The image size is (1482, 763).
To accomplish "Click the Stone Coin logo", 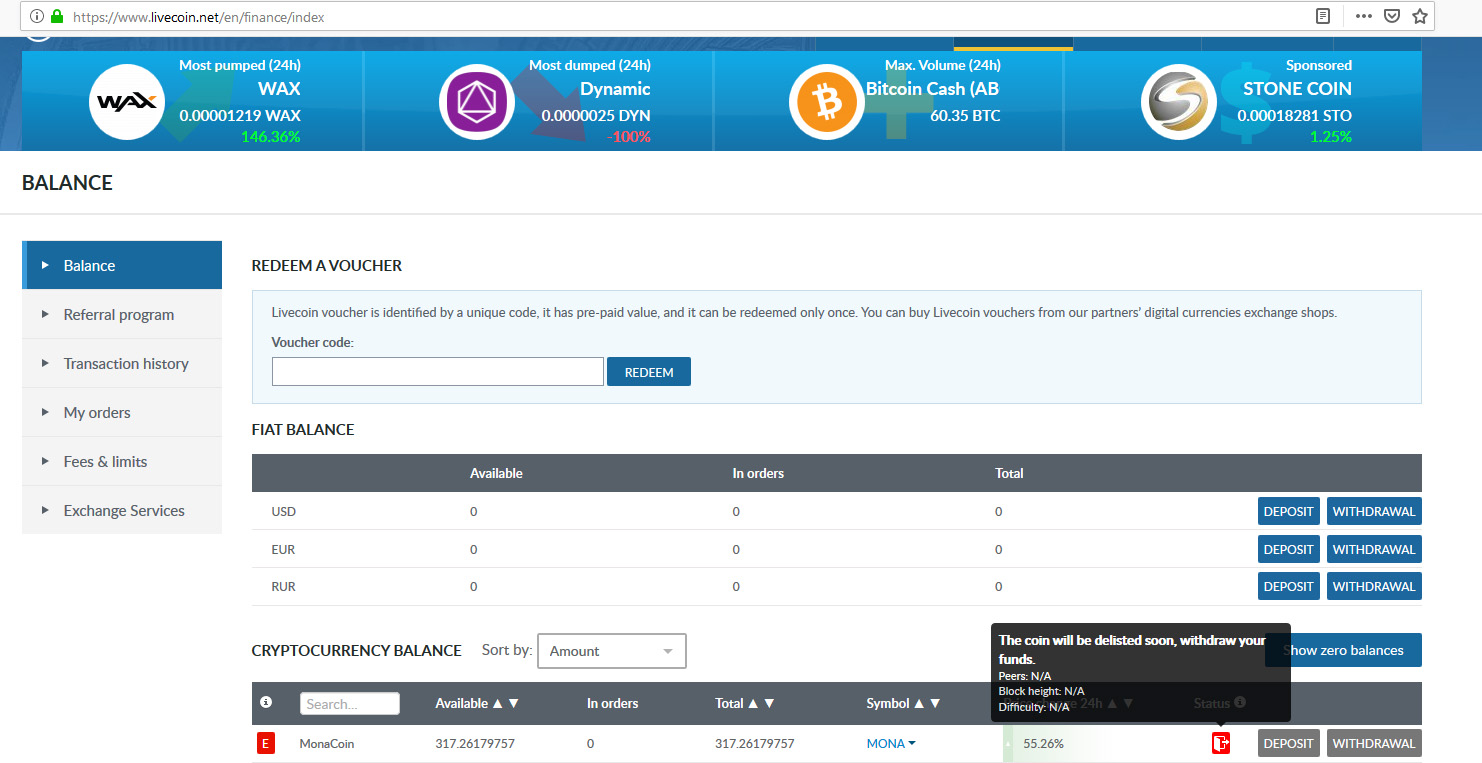I will (1178, 102).
